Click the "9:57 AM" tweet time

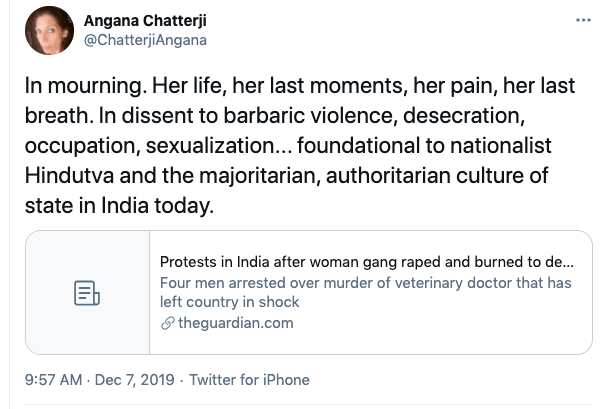[50, 380]
